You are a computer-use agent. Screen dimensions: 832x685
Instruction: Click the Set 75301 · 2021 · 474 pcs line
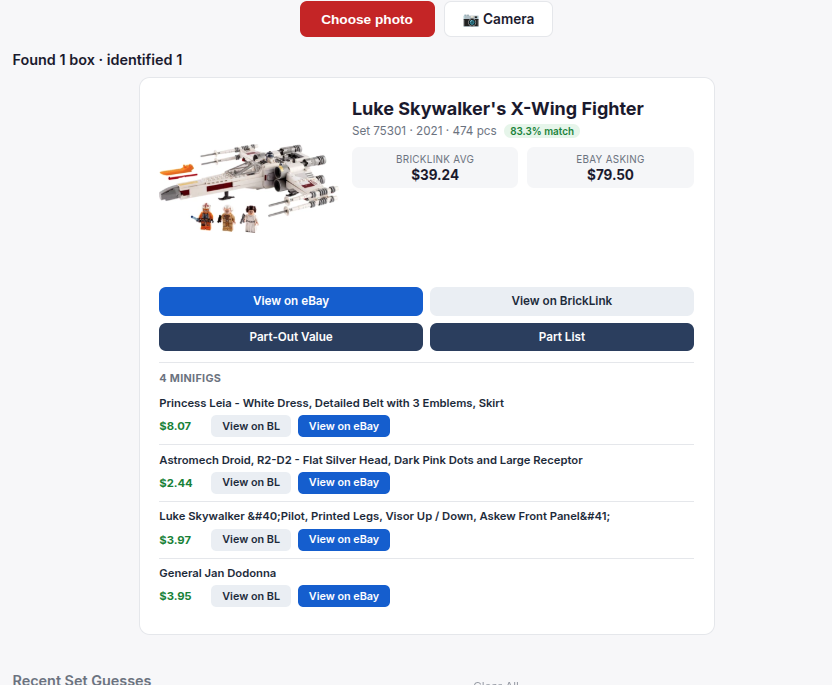pos(424,131)
